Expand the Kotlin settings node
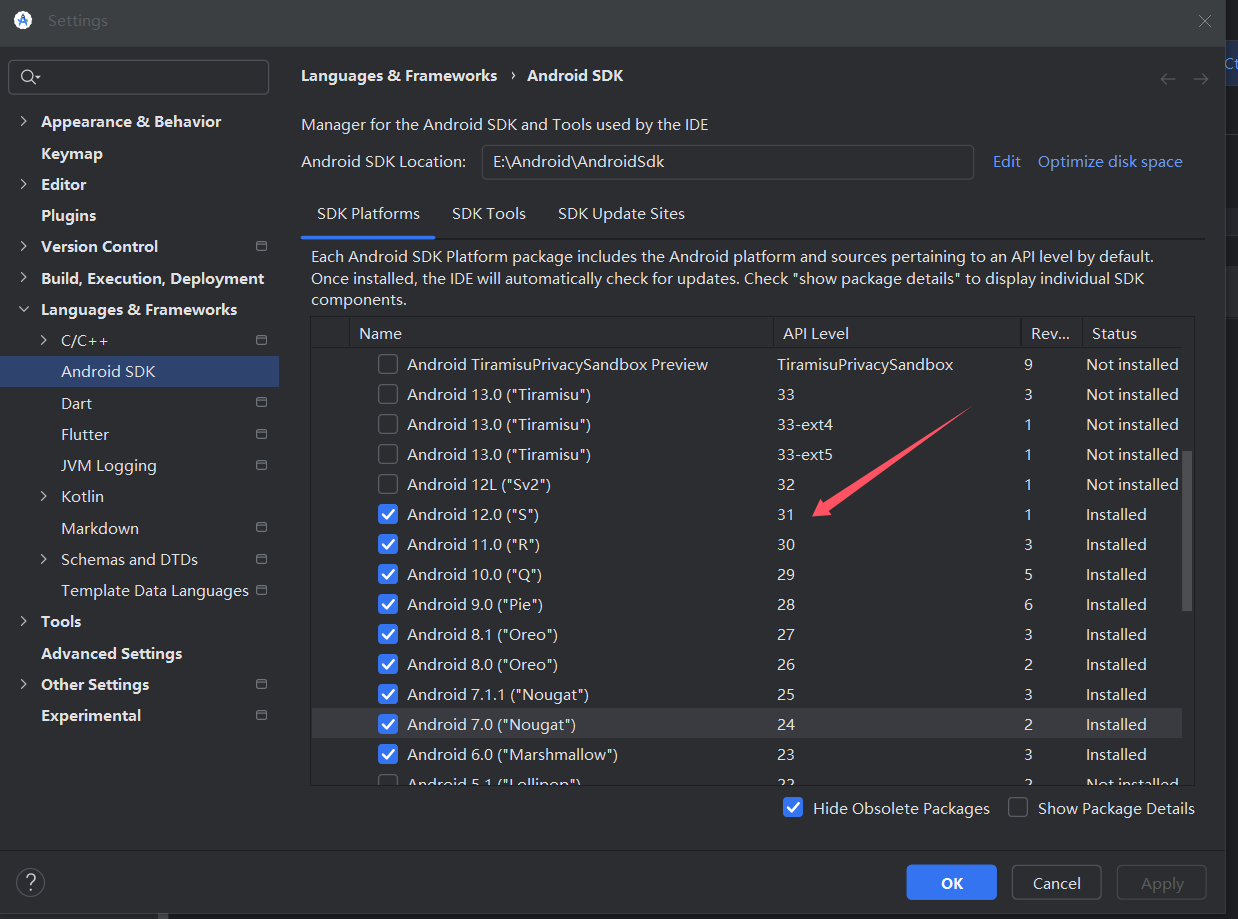The image size is (1238, 919). point(44,497)
